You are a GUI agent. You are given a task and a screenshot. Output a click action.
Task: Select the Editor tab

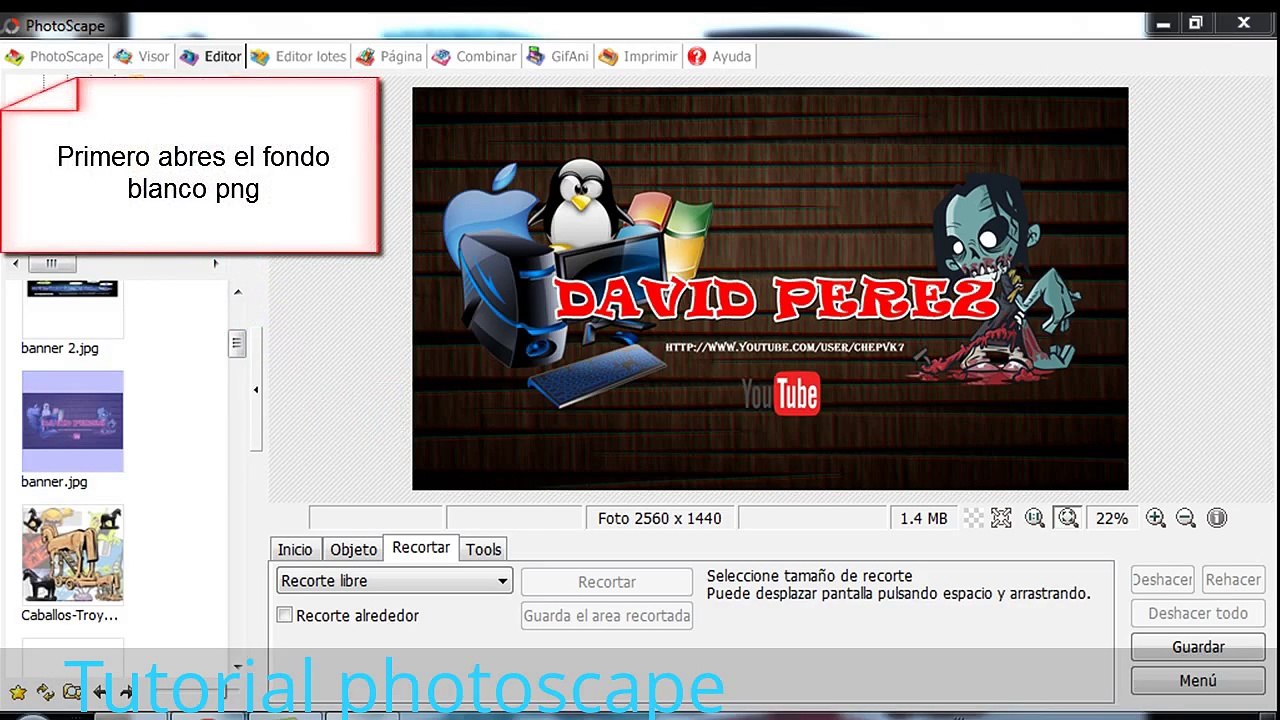pos(211,56)
